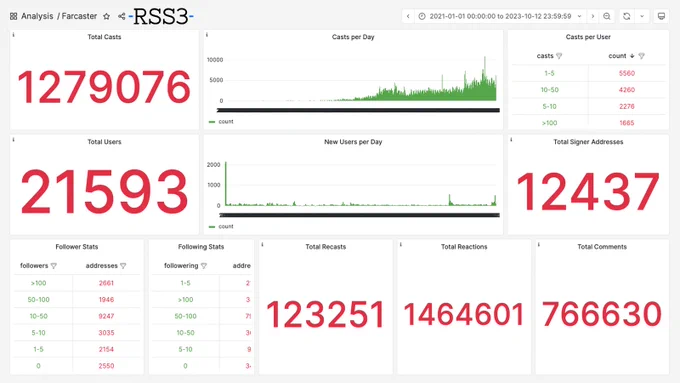Open Casts per User panel title menu
The height and width of the screenshot is (383, 680).
pos(588,37)
